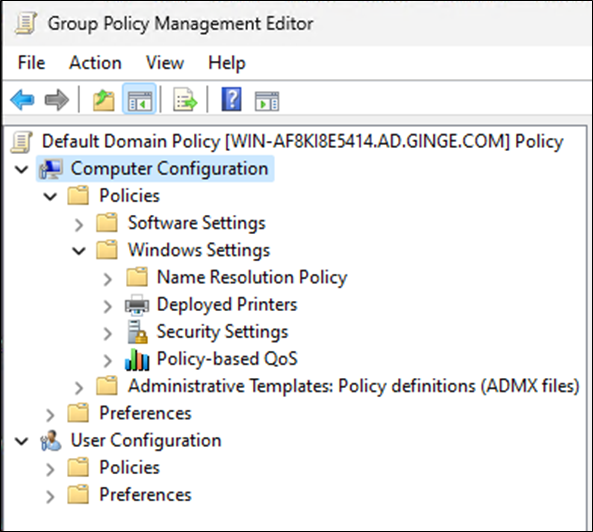593x532 pixels.
Task: Toggle the Show/Hide Console Tree icon
Action: pos(139,99)
